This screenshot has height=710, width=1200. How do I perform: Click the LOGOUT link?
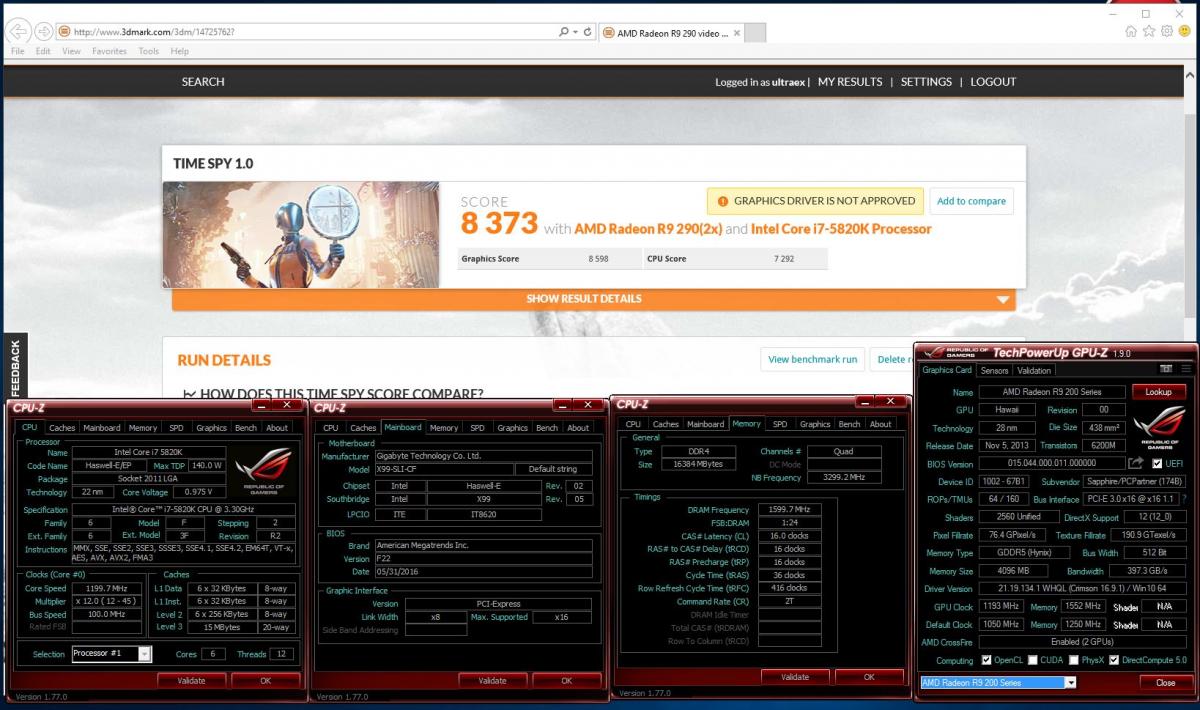pyautogui.click(x=993, y=82)
